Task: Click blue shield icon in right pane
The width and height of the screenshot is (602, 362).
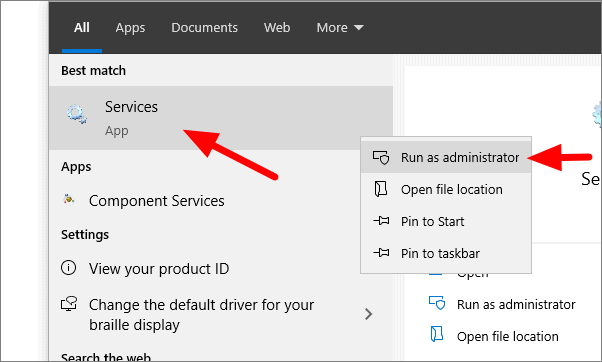Action: pos(437,303)
